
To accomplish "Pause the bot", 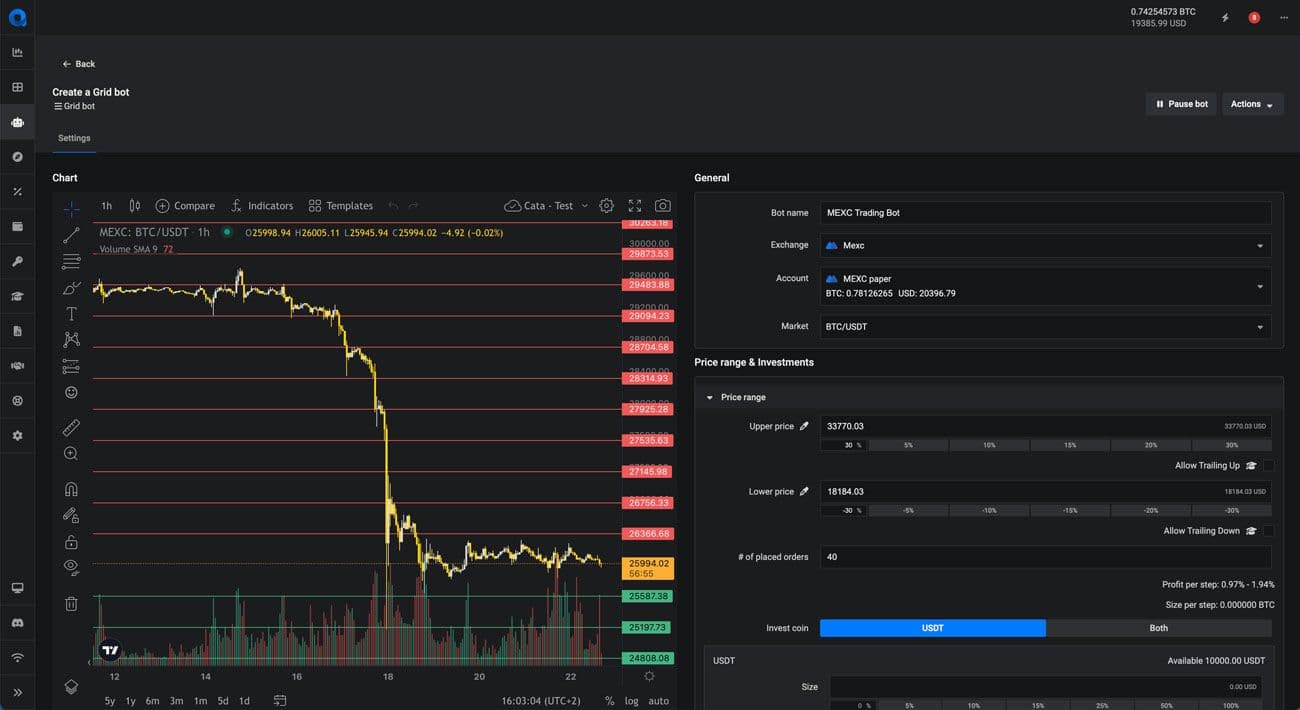I will point(1182,104).
